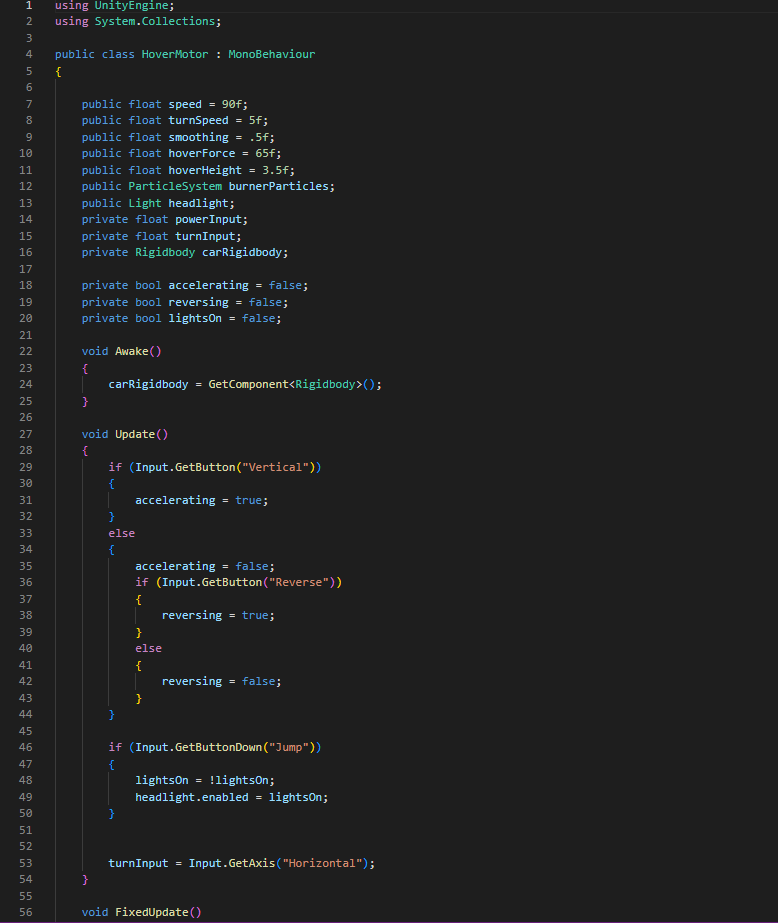
Task: Click the carRigidbody field declaration on line 16
Action: pos(228,252)
